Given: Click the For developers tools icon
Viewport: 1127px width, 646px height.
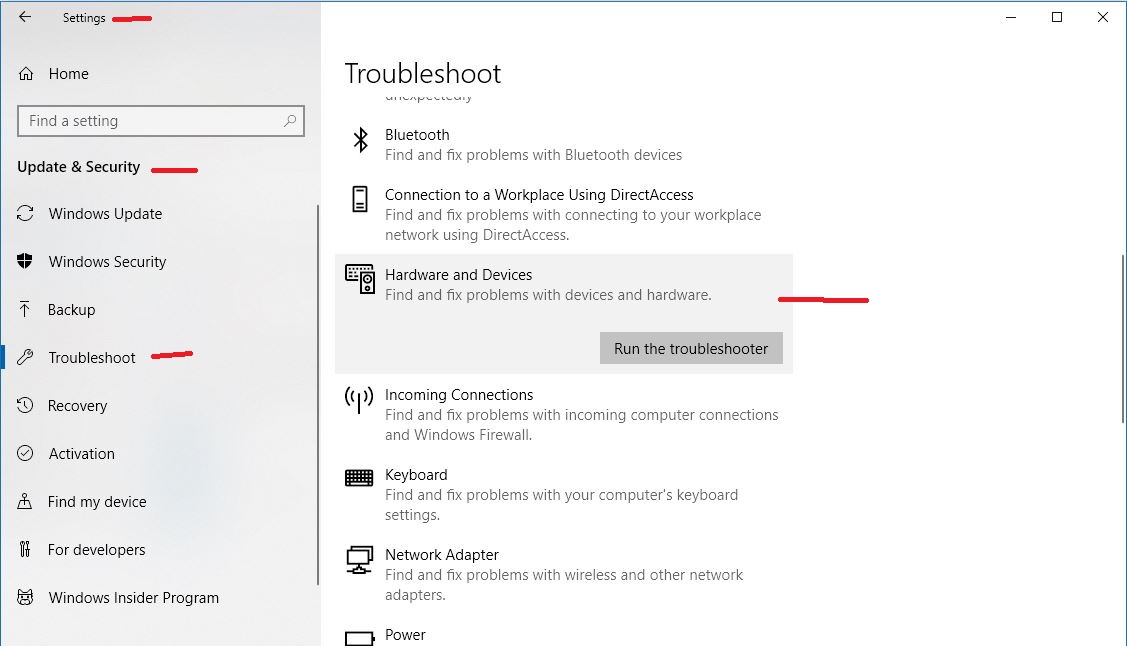Looking at the screenshot, I should pyautogui.click(x=25, y=550).
